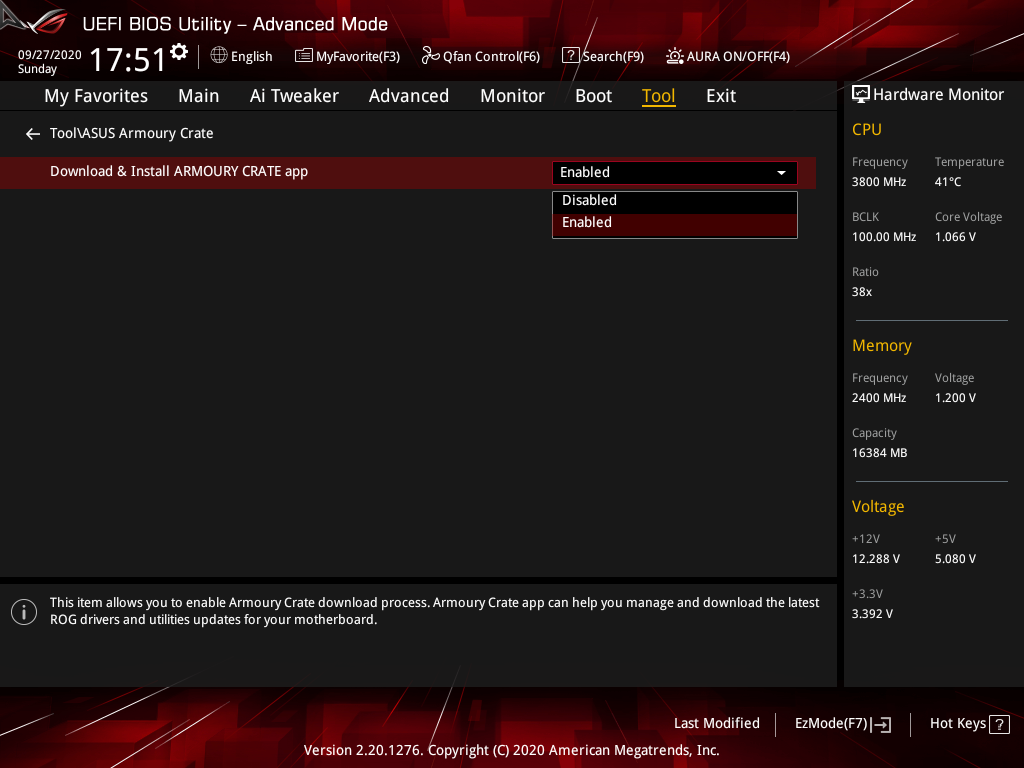This screenshot has width=1024, height=768.
Task: Click Ratio value 38x
Action: (x=861, y=292)
